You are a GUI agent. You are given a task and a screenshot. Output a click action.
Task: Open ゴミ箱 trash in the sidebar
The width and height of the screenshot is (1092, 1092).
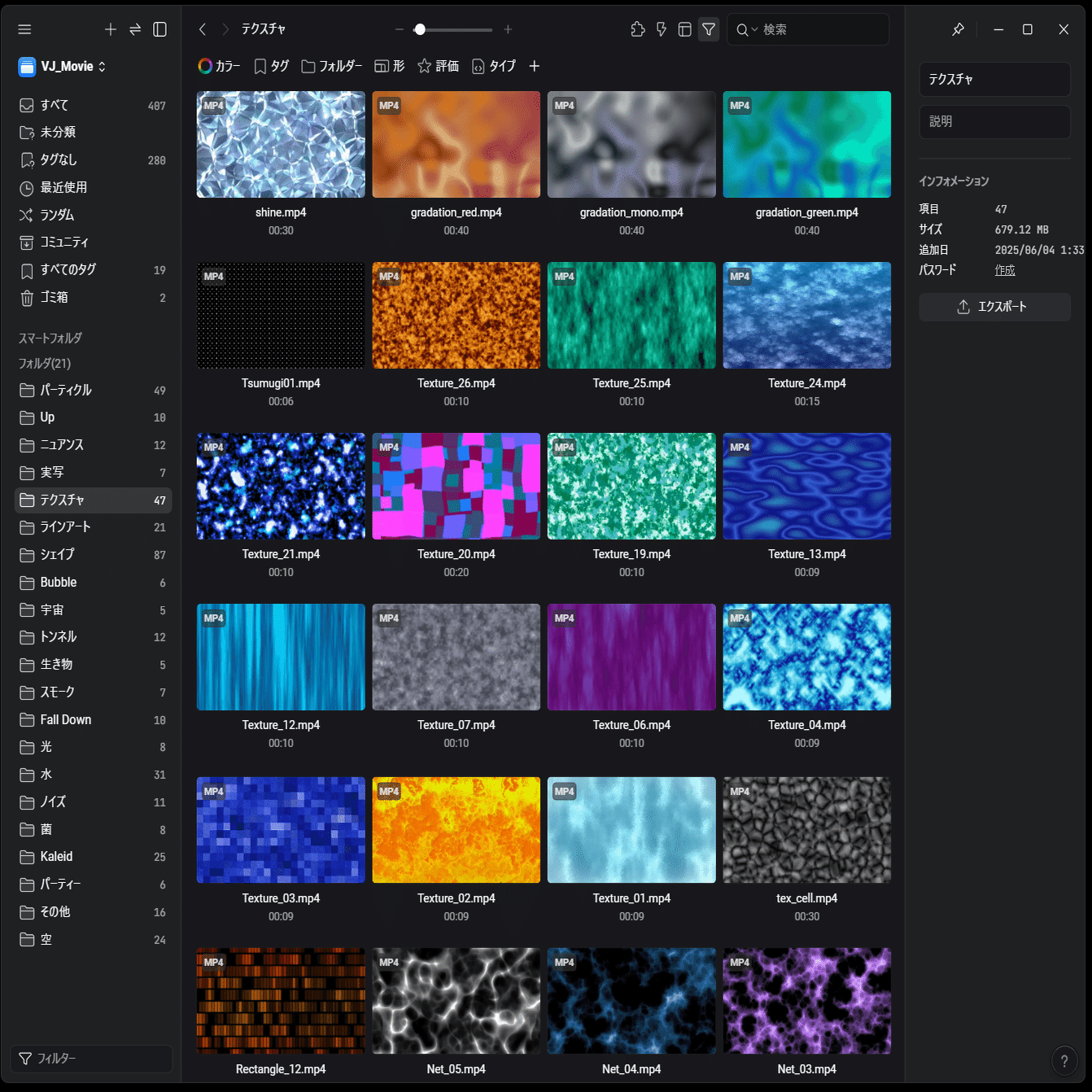(93, 298)
